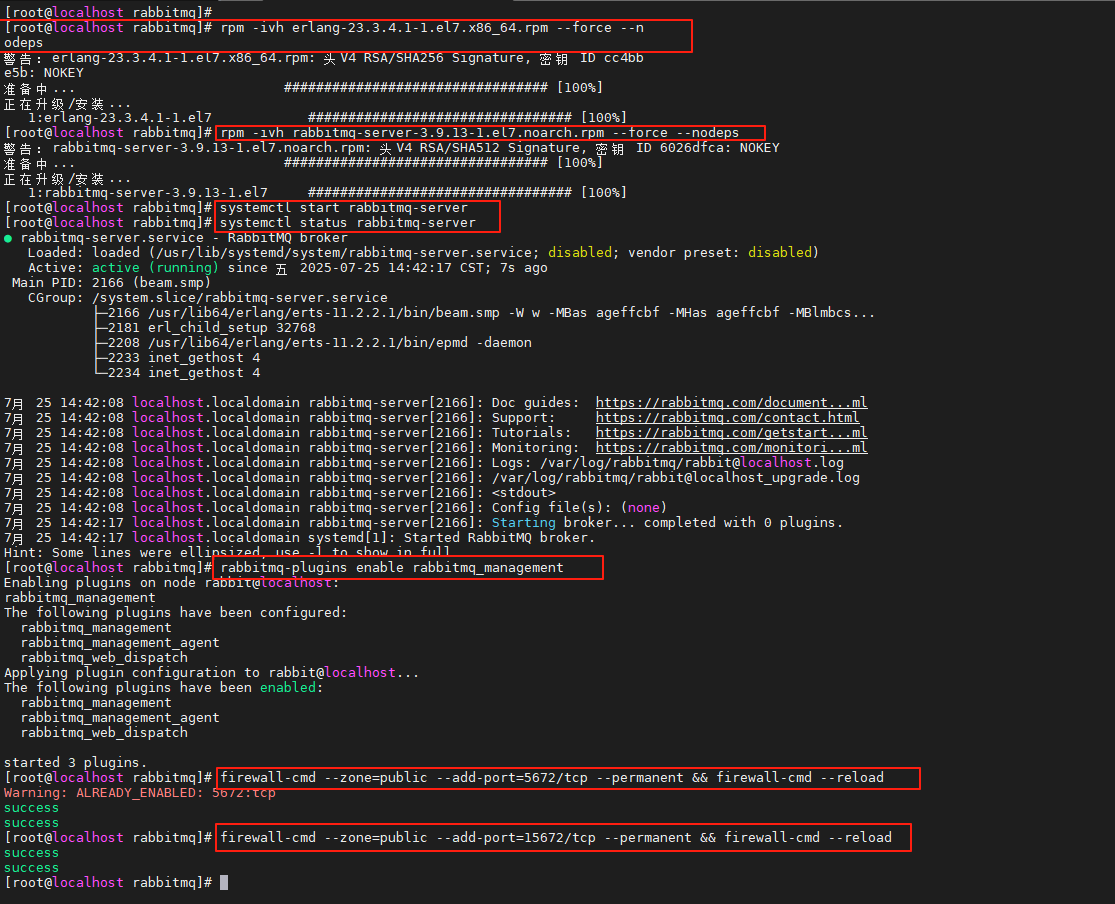Viewport: 1115px width, 904px height.
Task: Click '2233 inet_gethost 4' process line
Action: coord(183,358)
